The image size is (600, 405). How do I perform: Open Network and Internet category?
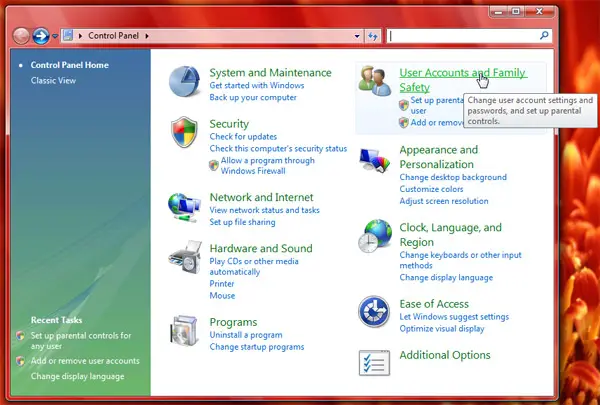(261, 198)
